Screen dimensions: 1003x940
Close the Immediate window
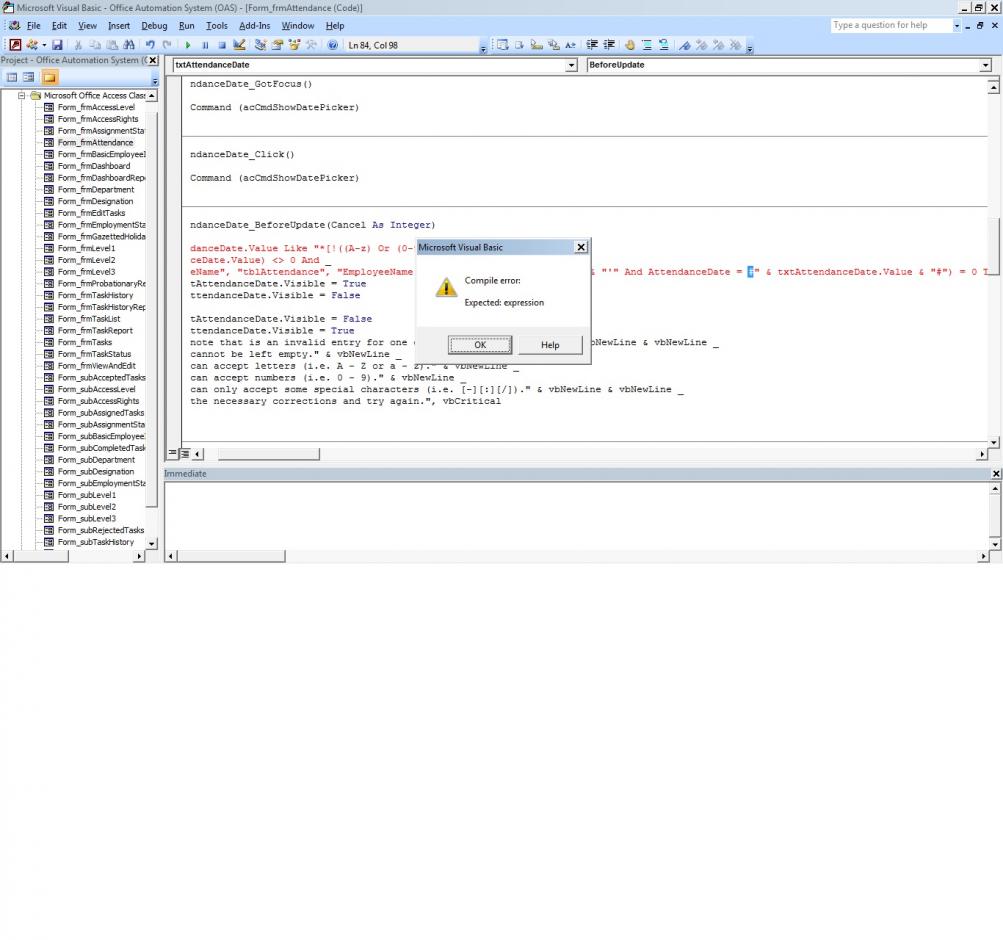[x=995, y=474]
